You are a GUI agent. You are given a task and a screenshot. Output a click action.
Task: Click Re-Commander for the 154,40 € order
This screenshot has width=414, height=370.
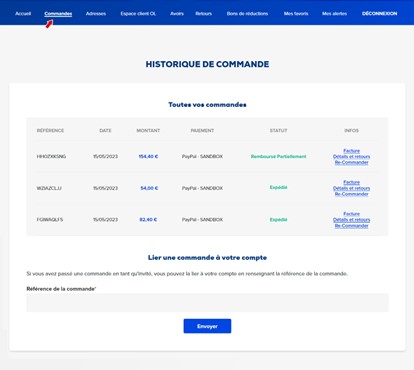tap(351, 162)
